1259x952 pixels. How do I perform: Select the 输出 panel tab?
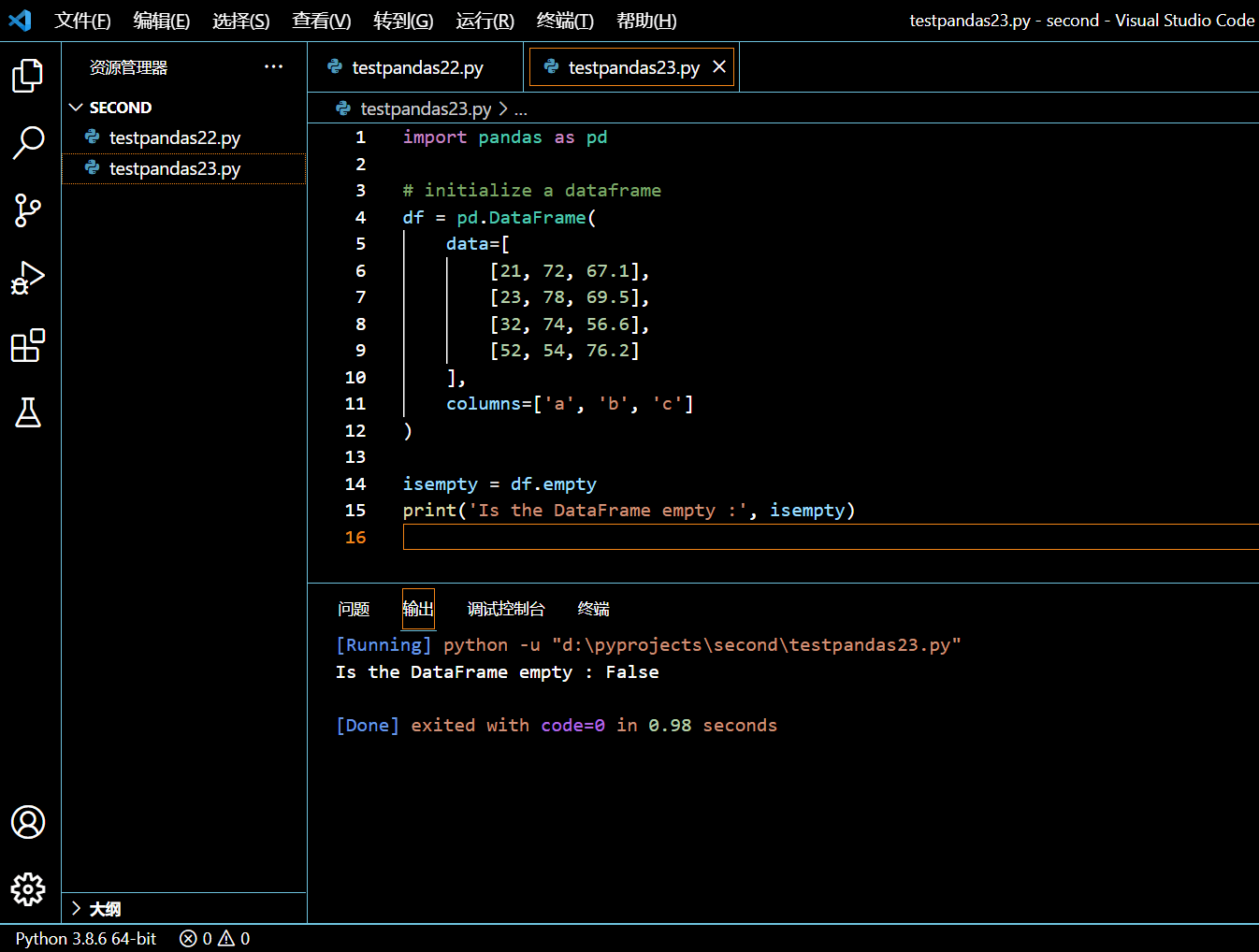[x=418, y=609]
